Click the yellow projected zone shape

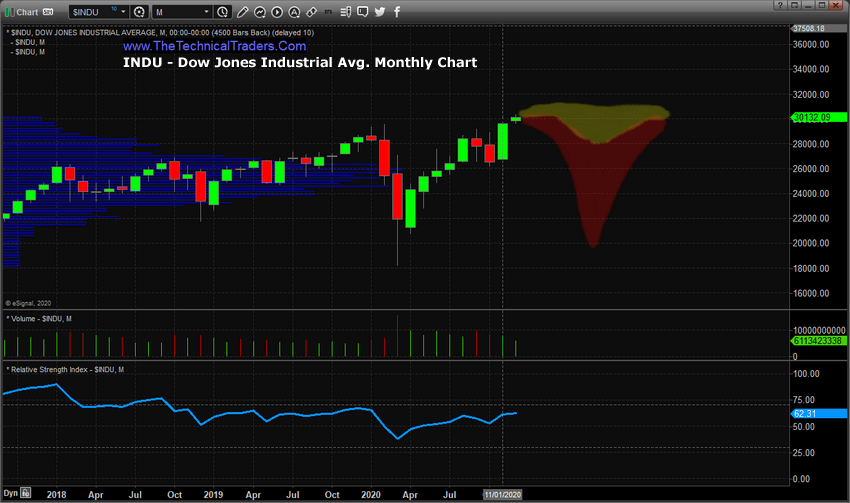(x=597, y=122)
